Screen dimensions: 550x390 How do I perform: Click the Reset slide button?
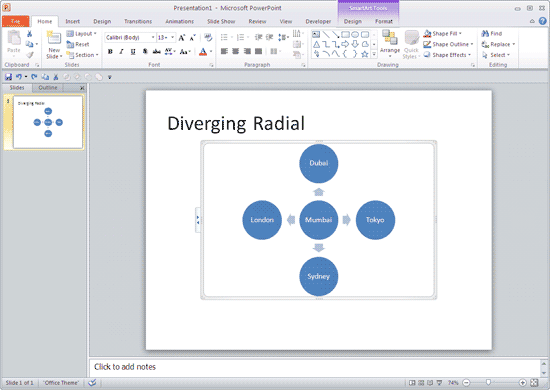tap(78, 44)
